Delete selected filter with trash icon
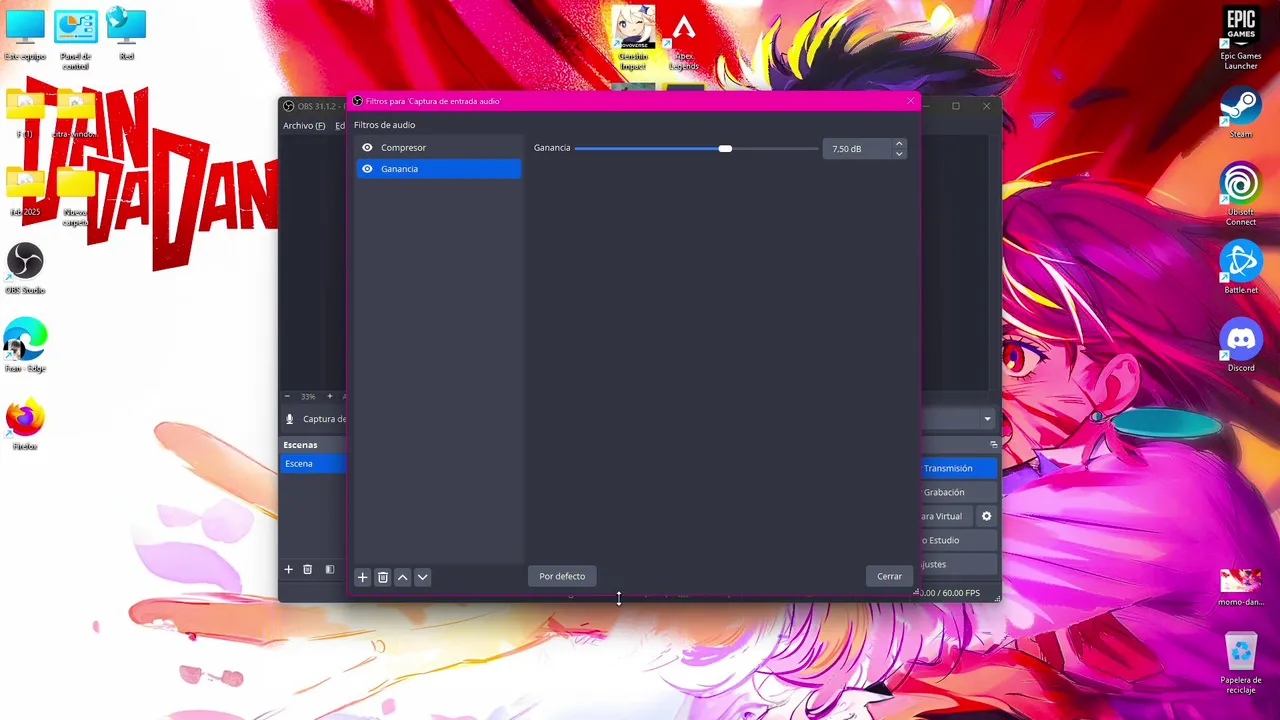The width and height of the screenshot is (1280, 720). 383,577
